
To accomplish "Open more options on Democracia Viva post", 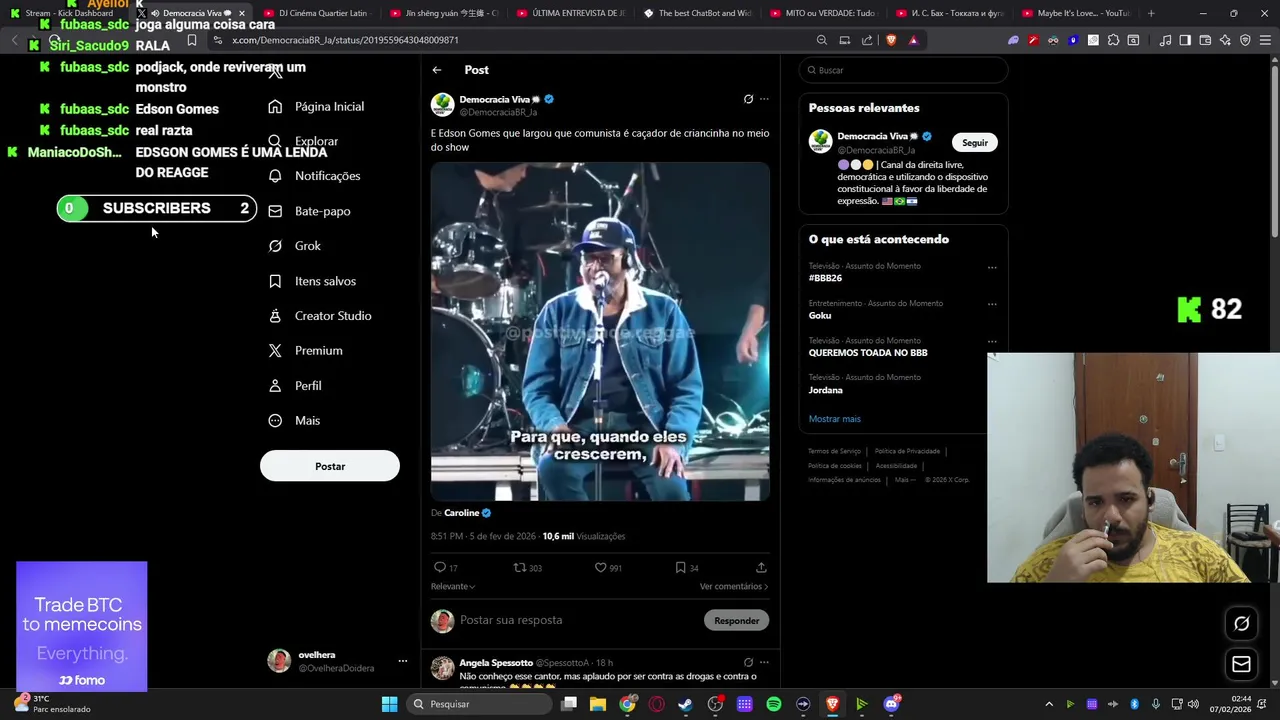I will click(x=764, y=99).
